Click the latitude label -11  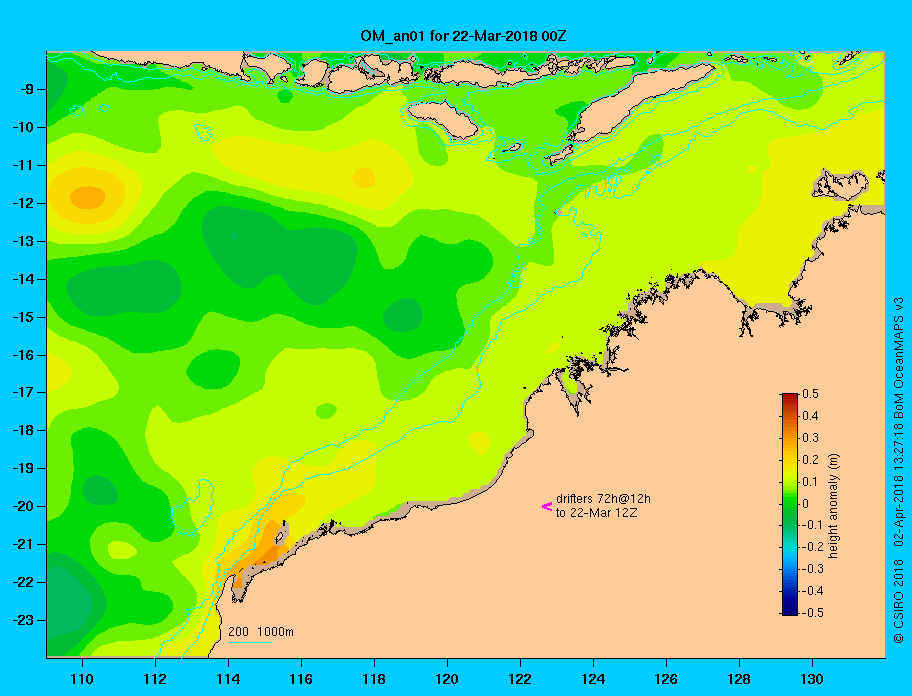click(23, 166)
